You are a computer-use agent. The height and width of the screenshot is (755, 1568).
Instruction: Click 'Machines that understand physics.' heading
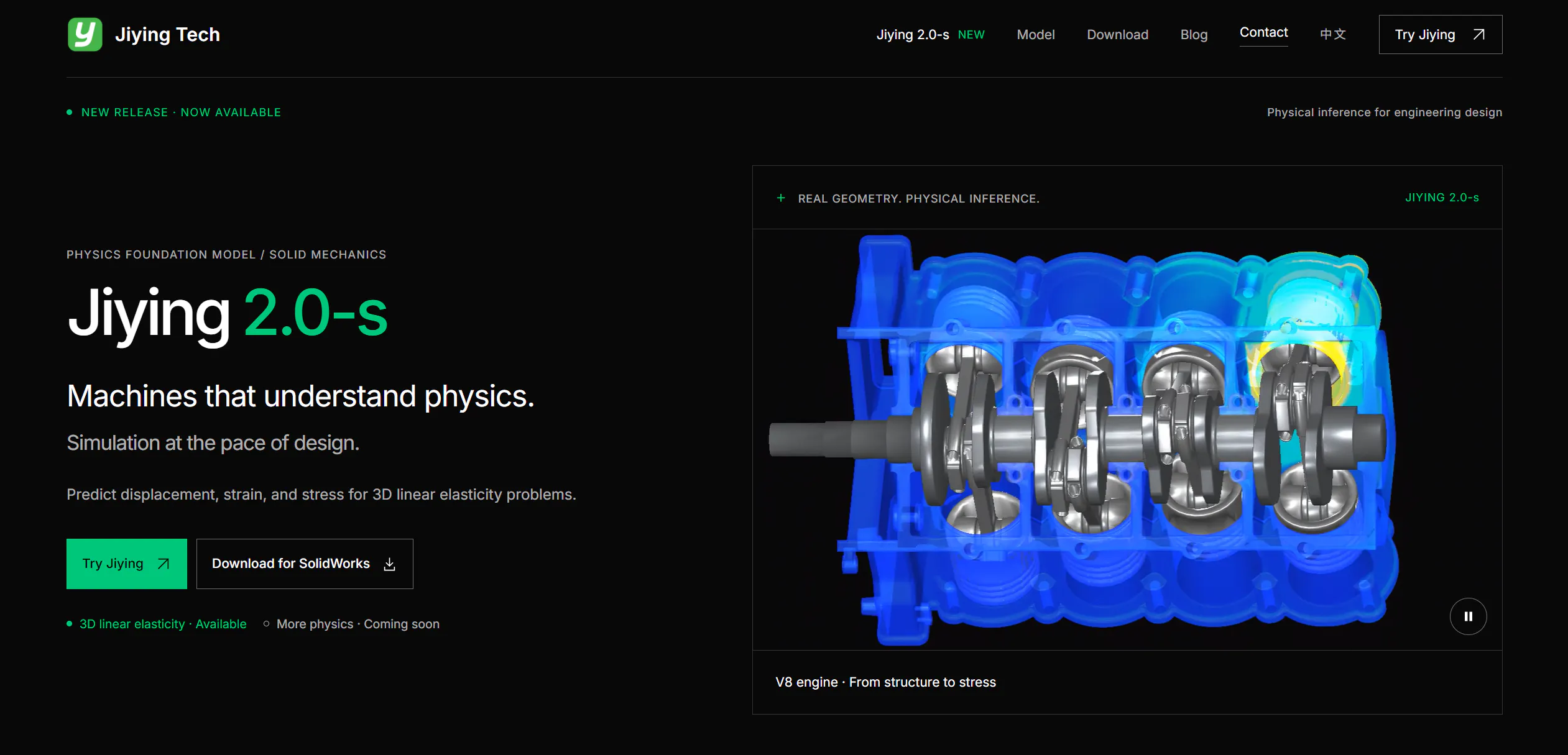tap(301, 396)
